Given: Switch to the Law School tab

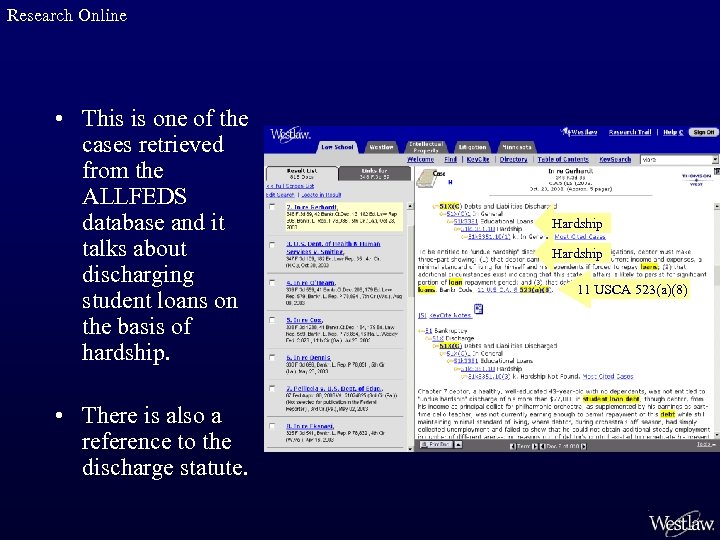Looking at the screenshot, I should point(338,147).
